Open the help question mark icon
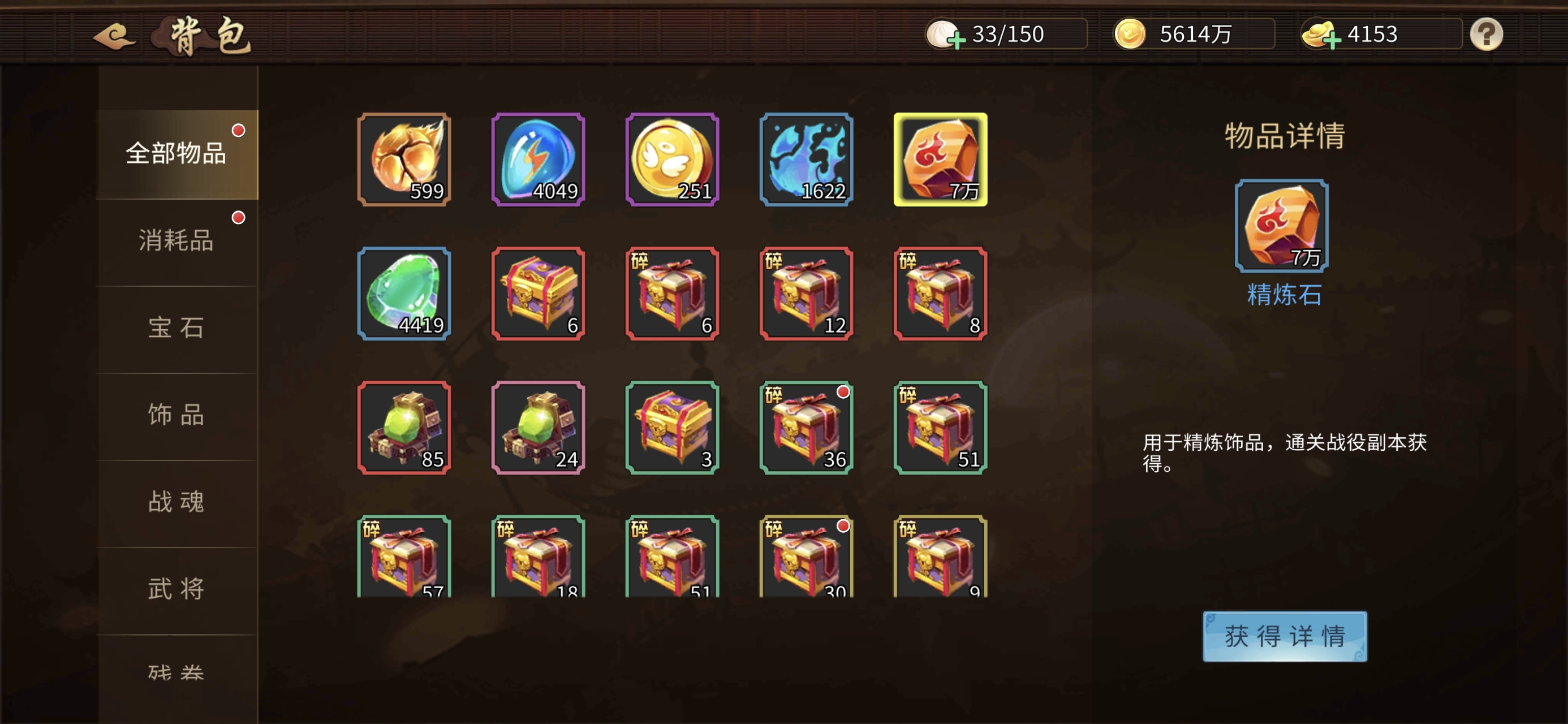The width and height of the screenshot is (1568, 724). point(1486,34)
